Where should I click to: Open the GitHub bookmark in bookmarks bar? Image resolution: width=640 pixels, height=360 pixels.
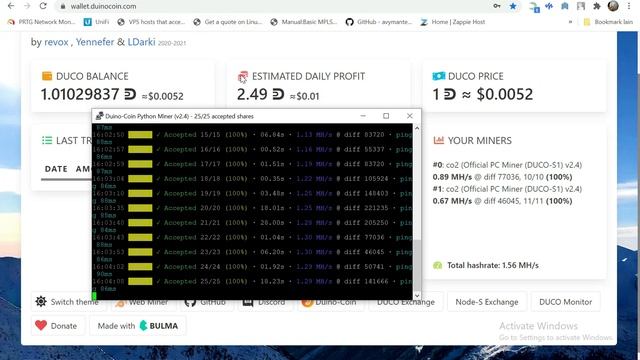pyautogui.click(x=378, y=22)
